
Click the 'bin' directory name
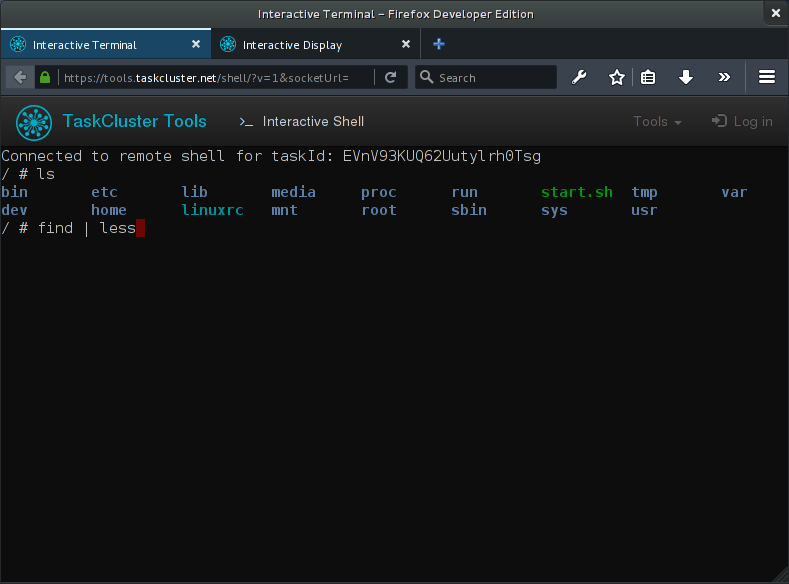click(x=14, y=192)
